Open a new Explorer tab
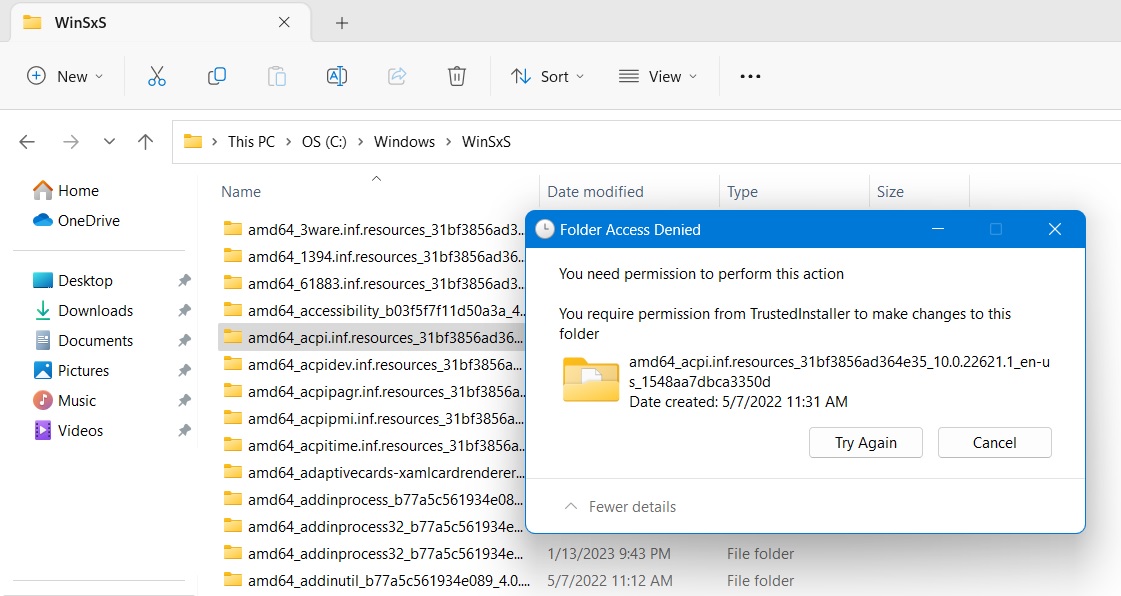Image resolution: width=1121 pixels, height=596 pixels. click(x=341, y=21)
